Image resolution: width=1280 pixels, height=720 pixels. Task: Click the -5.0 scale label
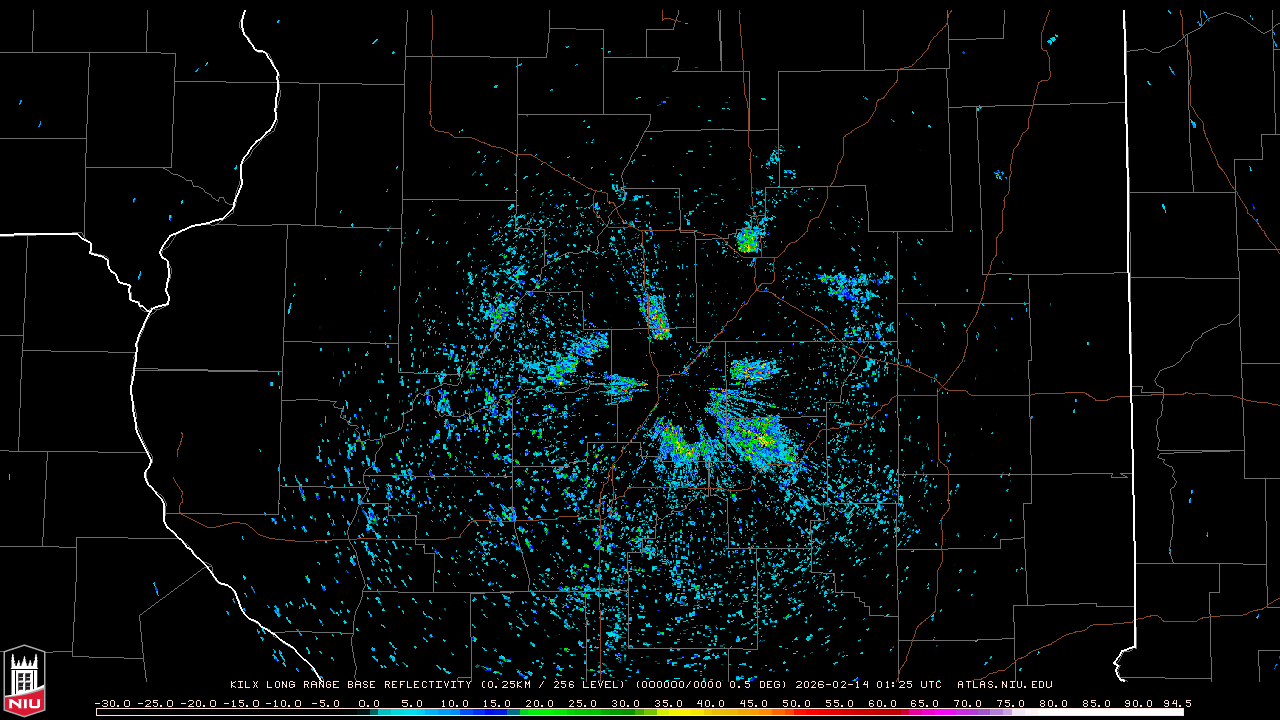[325, 703]
